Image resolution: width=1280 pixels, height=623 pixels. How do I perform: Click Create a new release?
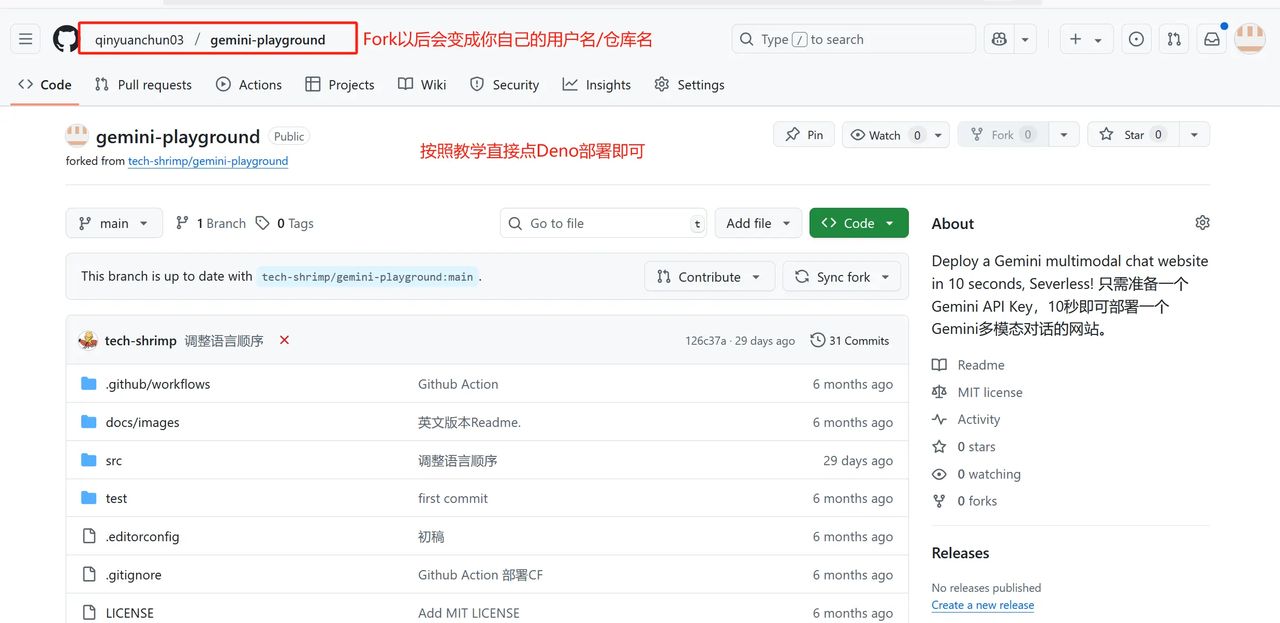coord(982,604)
